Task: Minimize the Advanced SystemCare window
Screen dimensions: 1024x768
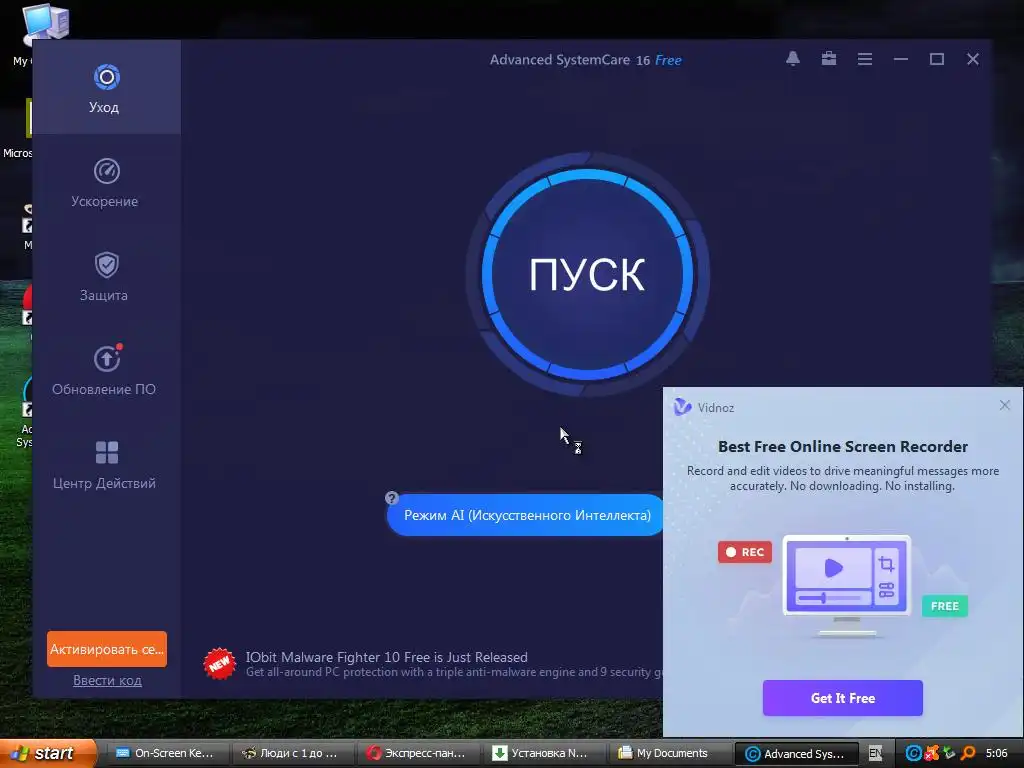Action: click(901, 59)
